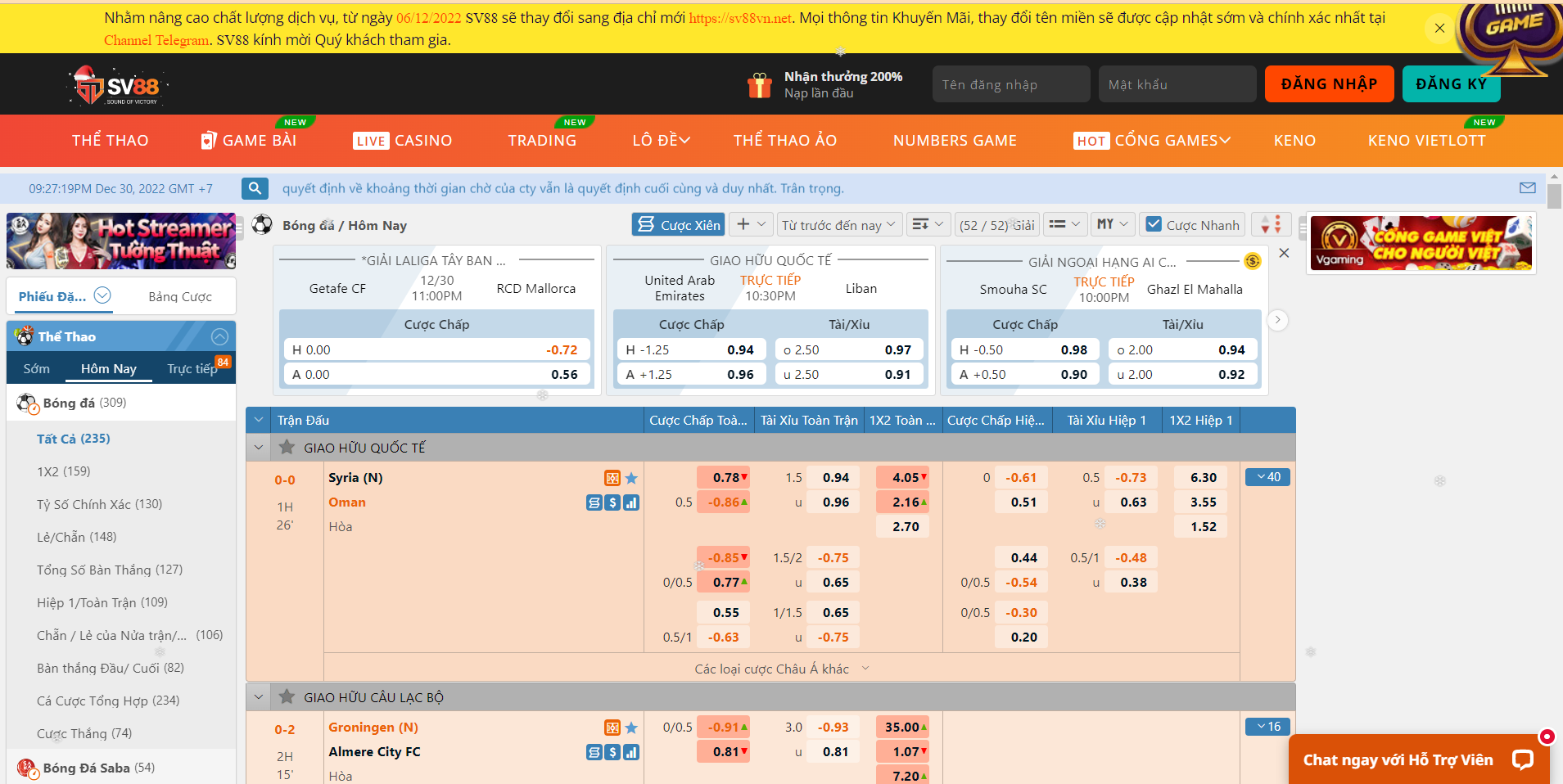Expand Các loại cược Châu Á khác

781,669
